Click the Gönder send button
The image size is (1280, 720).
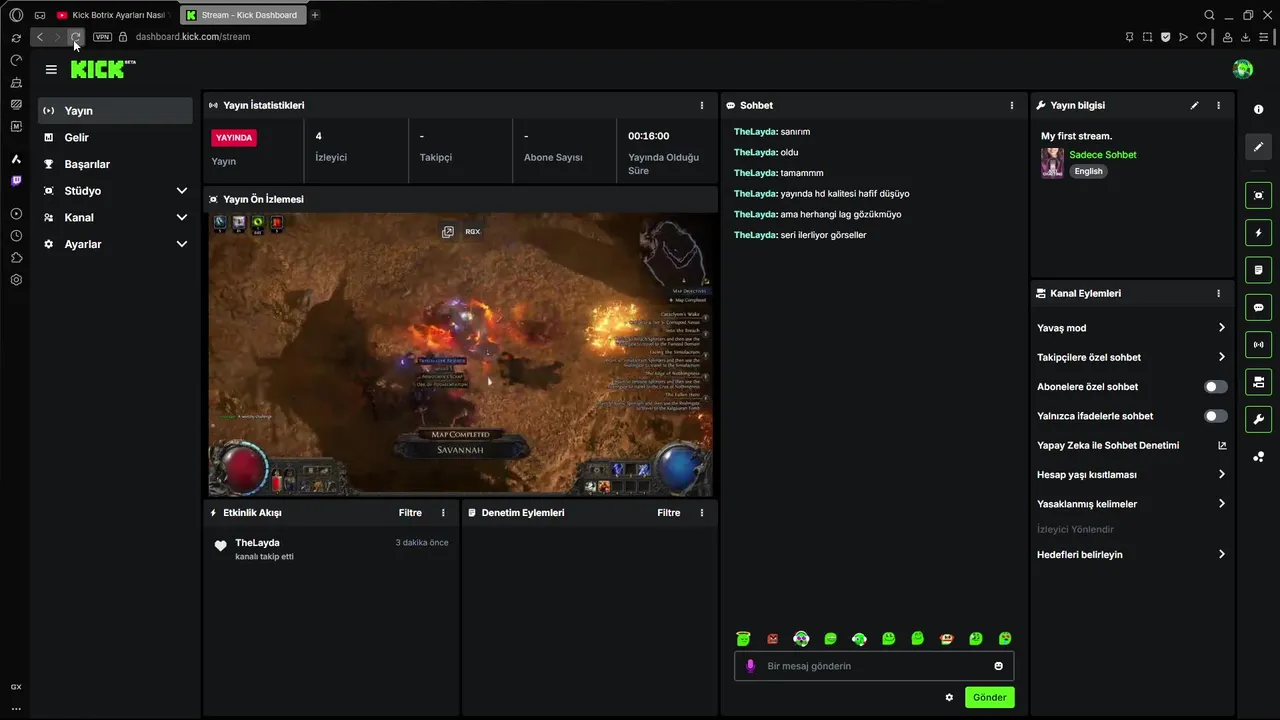tap(990, 697)
